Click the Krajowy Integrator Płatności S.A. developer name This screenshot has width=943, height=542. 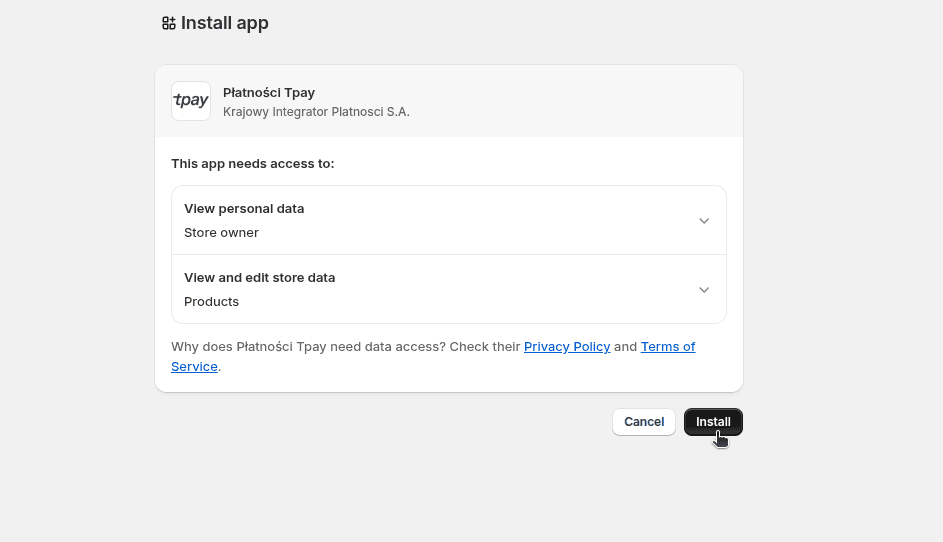pyautogui.click(x=316, y=112)
